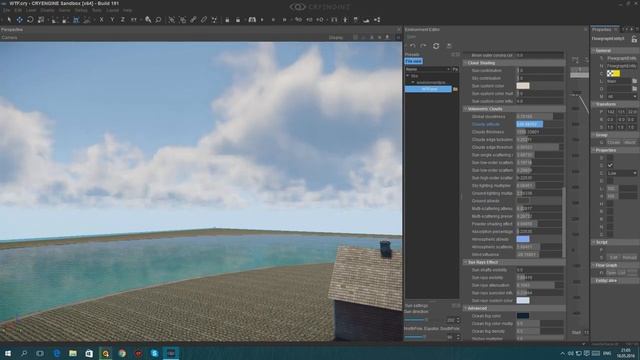The width and height of the screenshot is (640, 360).
Task: Activate the Move tool in toolbar
Action: (19, 20)
